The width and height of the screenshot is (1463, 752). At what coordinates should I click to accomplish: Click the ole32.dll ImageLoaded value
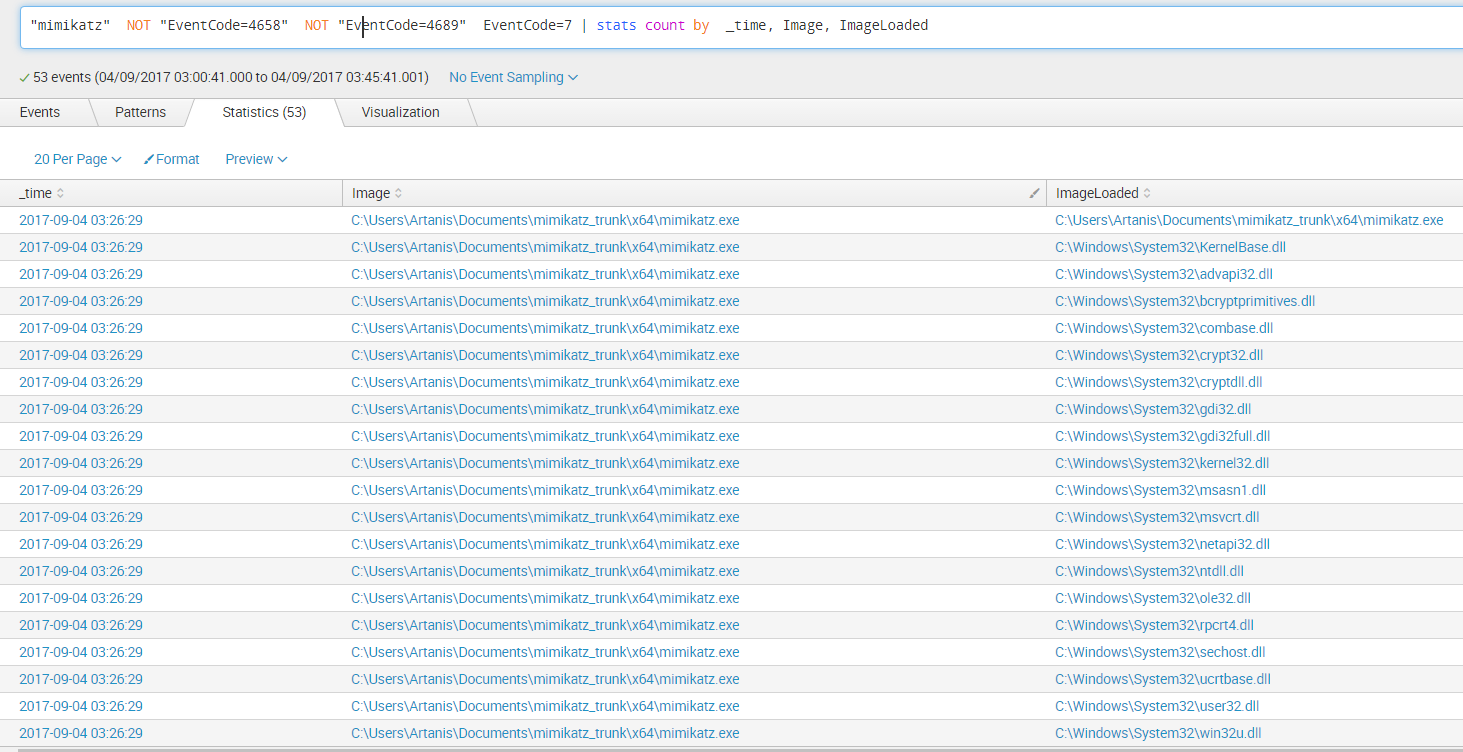[1153, 598]
